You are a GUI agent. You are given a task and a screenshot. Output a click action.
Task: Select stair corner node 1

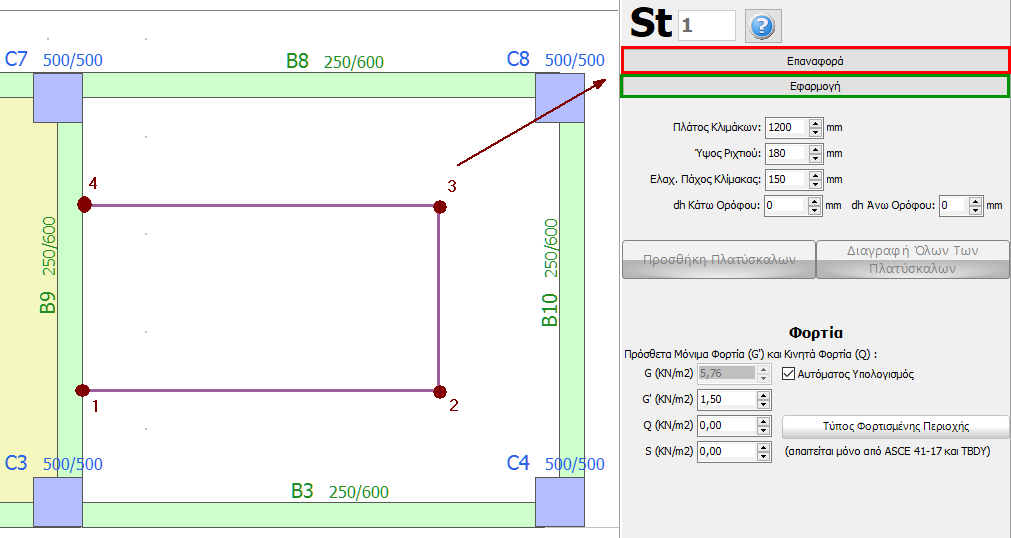tap(83, 391)
